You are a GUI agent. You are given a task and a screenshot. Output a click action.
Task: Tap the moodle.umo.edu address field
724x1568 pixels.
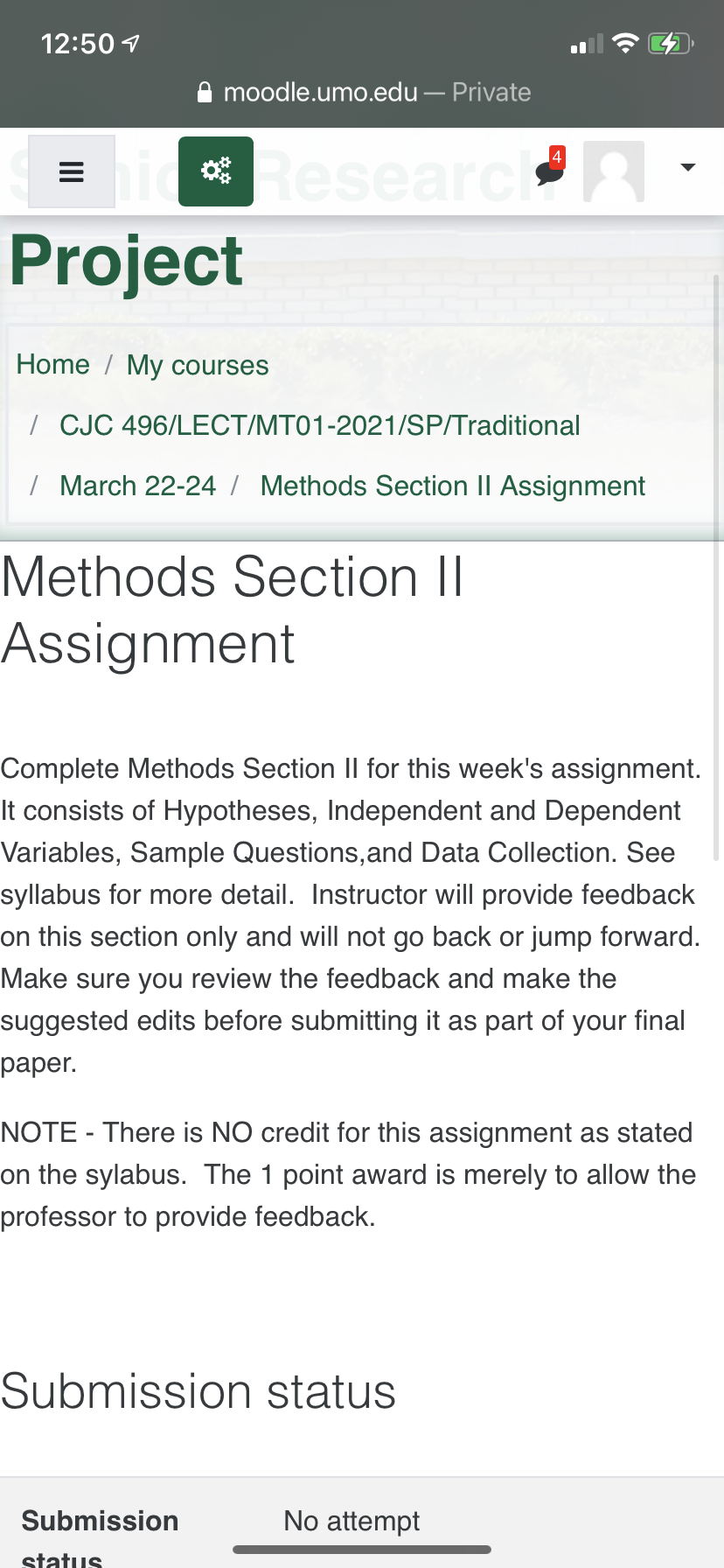point(321,93)
